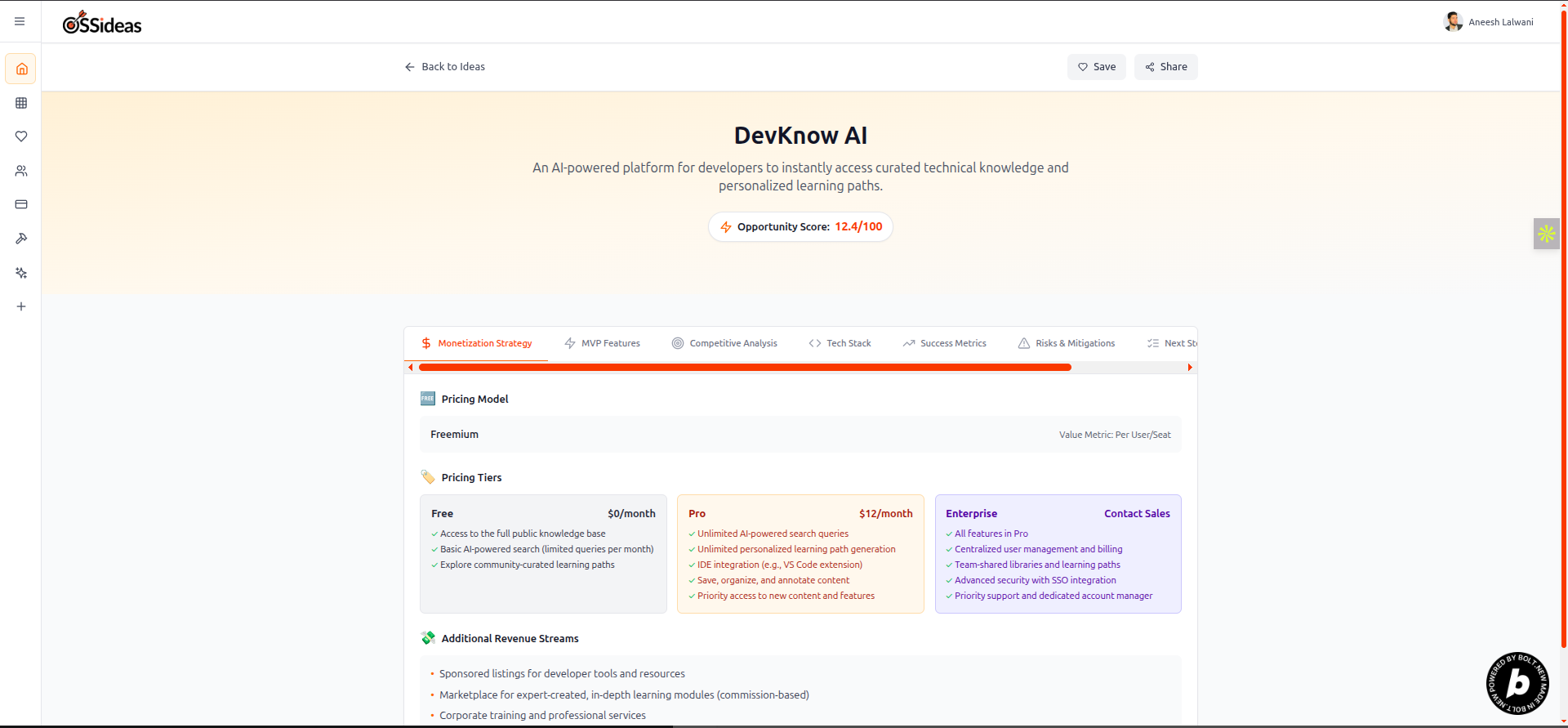Open the Risks & Mitigations tab

coord(1066,343)
